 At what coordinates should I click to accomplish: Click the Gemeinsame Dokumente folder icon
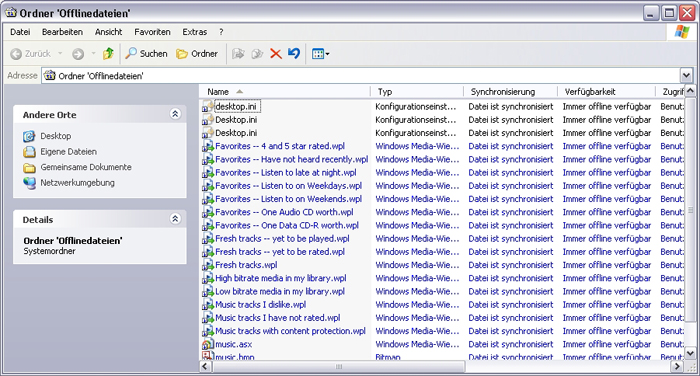point(29,167)
